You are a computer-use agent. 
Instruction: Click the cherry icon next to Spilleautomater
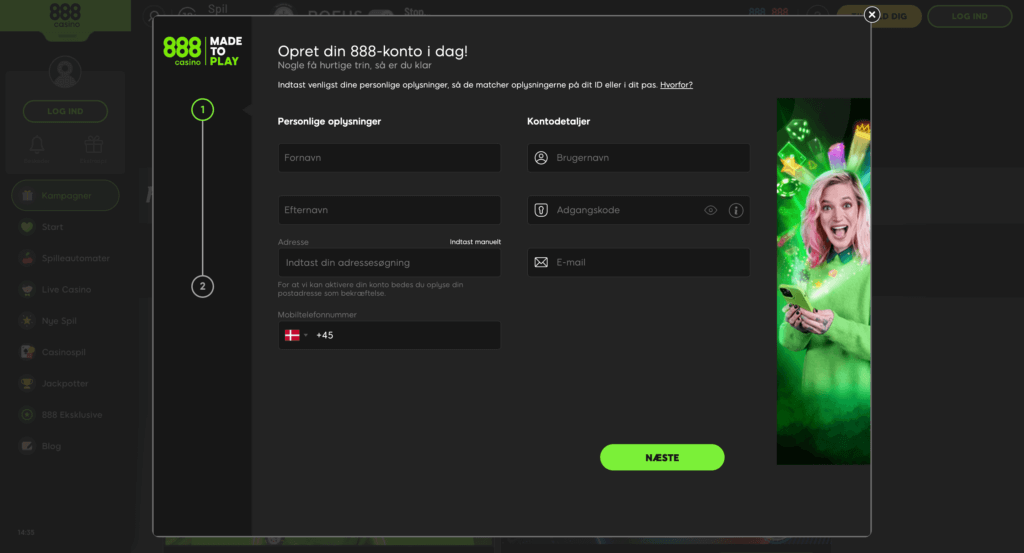coord(27,259)
